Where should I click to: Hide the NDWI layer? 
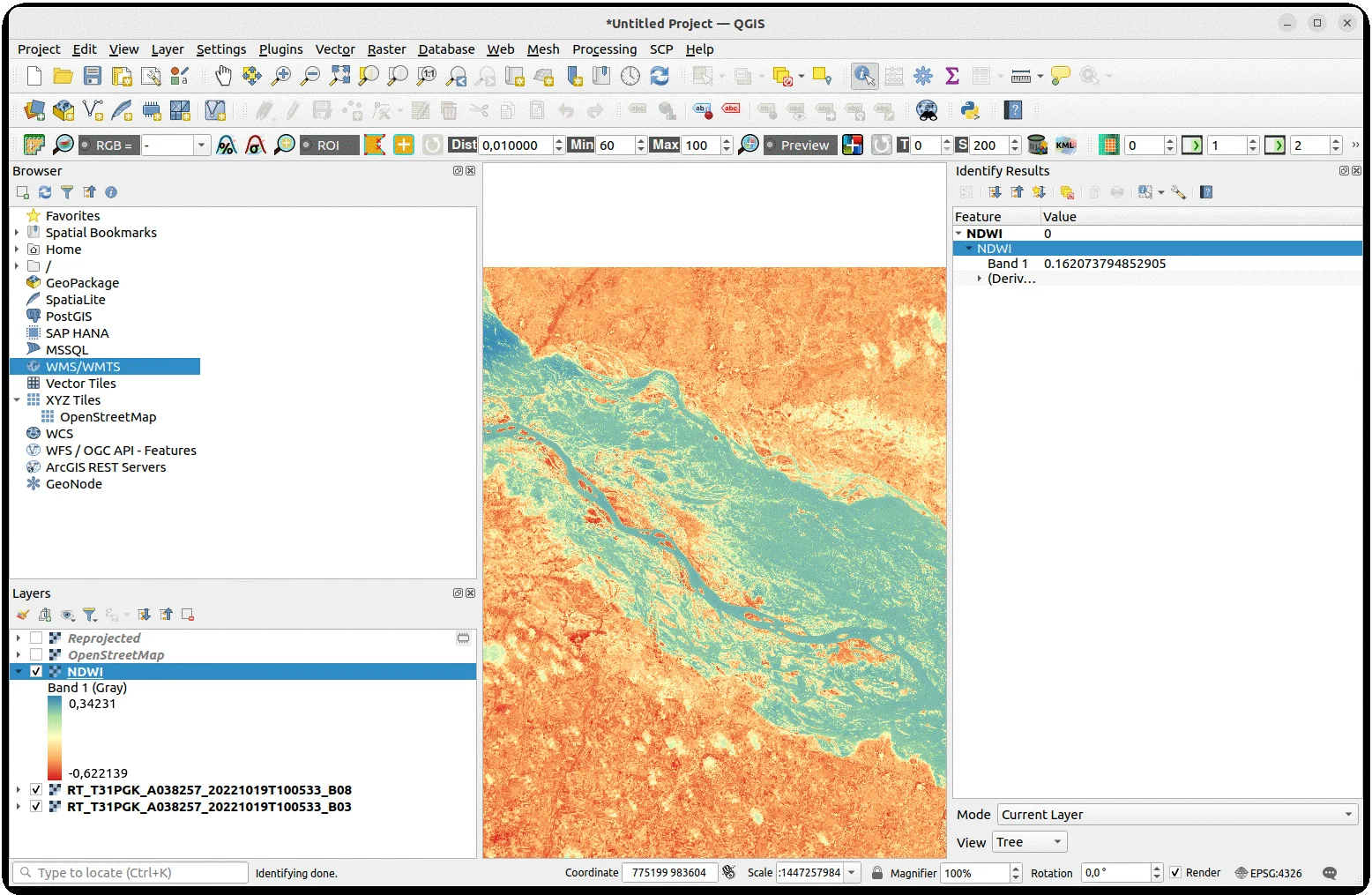(x=36, y=671)
